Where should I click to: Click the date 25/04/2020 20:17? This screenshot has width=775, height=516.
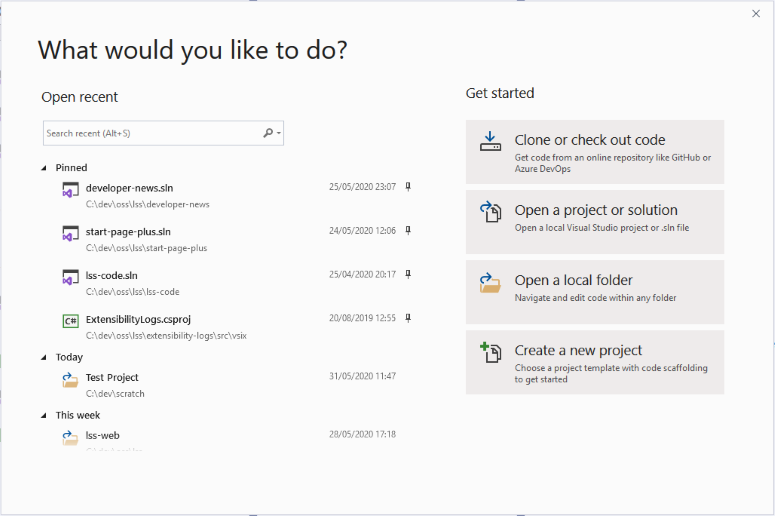362,274
